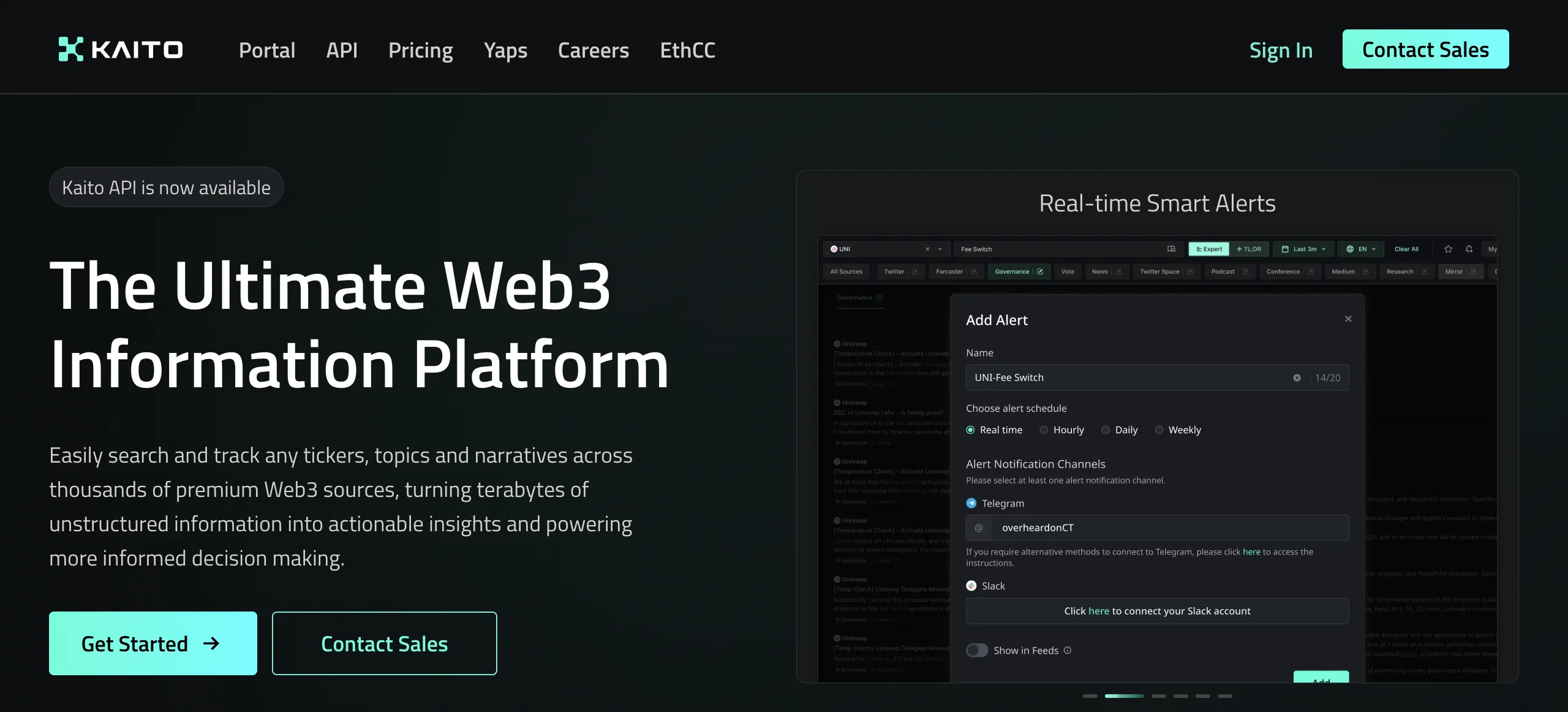Click edit icon next to Twitter source

pos(915,271)
